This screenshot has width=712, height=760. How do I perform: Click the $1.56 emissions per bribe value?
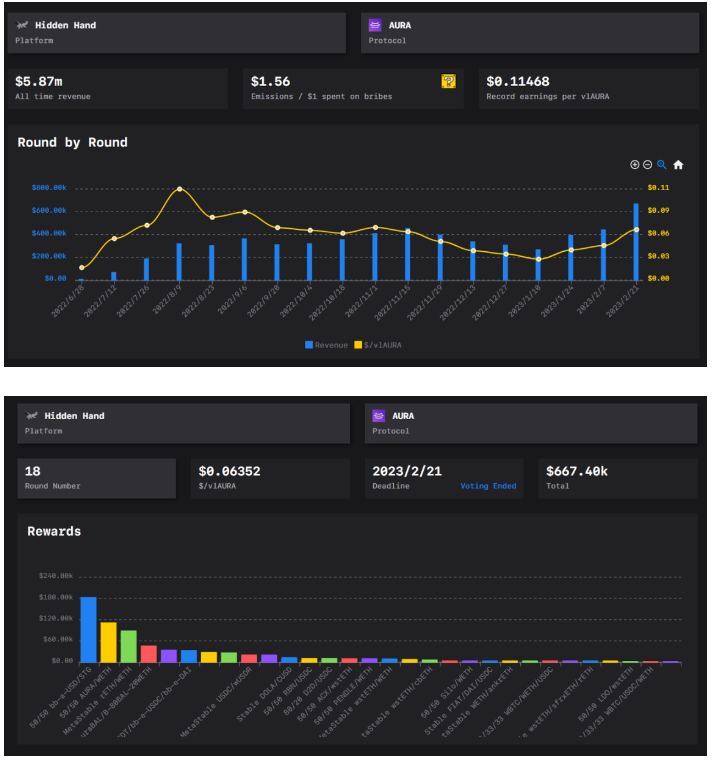[x=270, y=81]
